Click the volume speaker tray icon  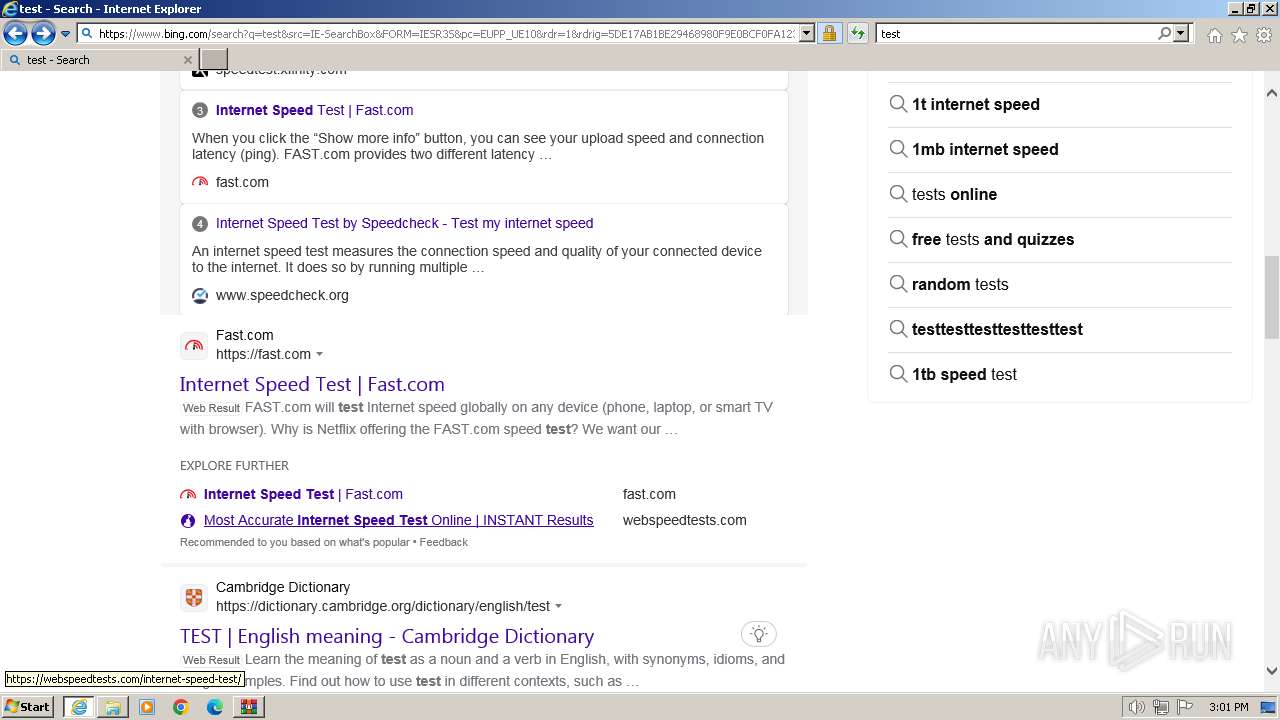1137,707
